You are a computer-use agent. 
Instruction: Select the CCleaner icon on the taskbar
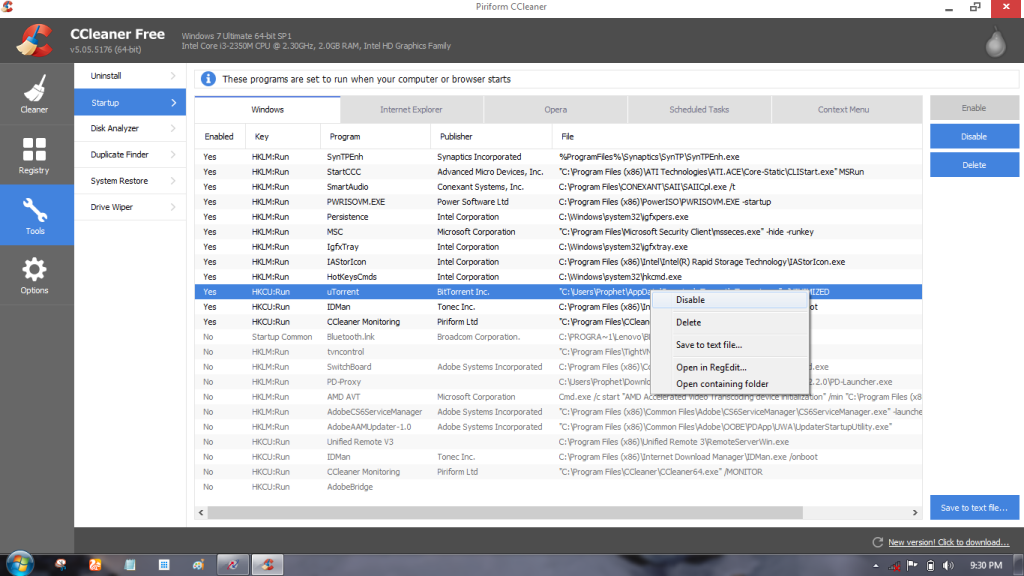point(266,564)
